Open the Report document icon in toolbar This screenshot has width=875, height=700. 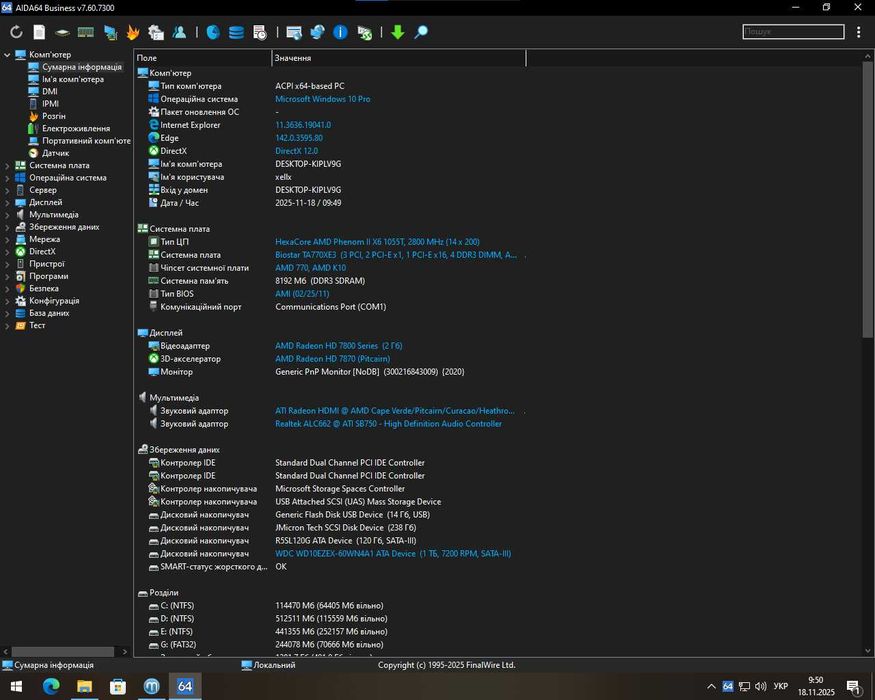(39, 32)
